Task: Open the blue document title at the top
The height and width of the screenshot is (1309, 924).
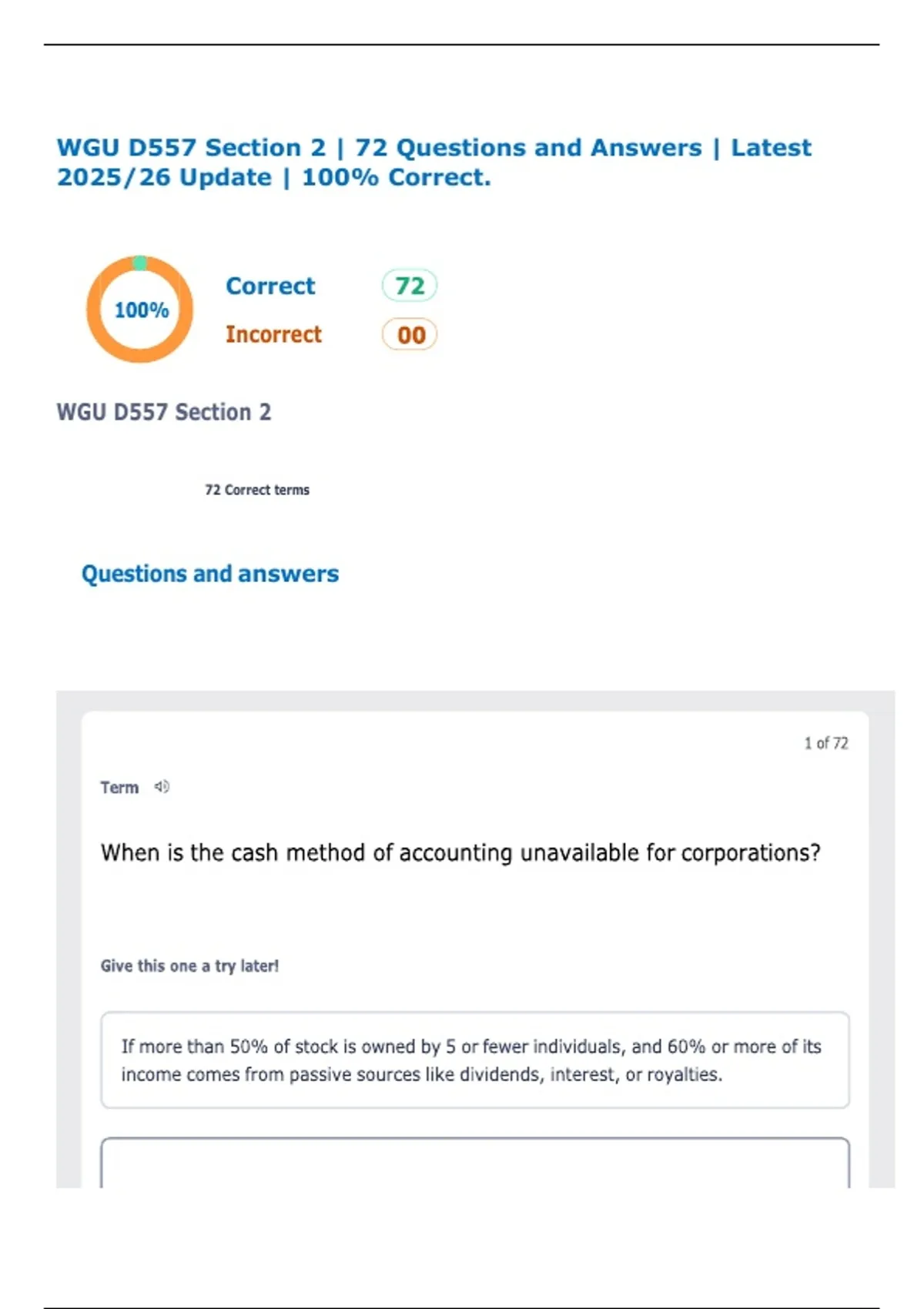Action: [x=434, y=162]
